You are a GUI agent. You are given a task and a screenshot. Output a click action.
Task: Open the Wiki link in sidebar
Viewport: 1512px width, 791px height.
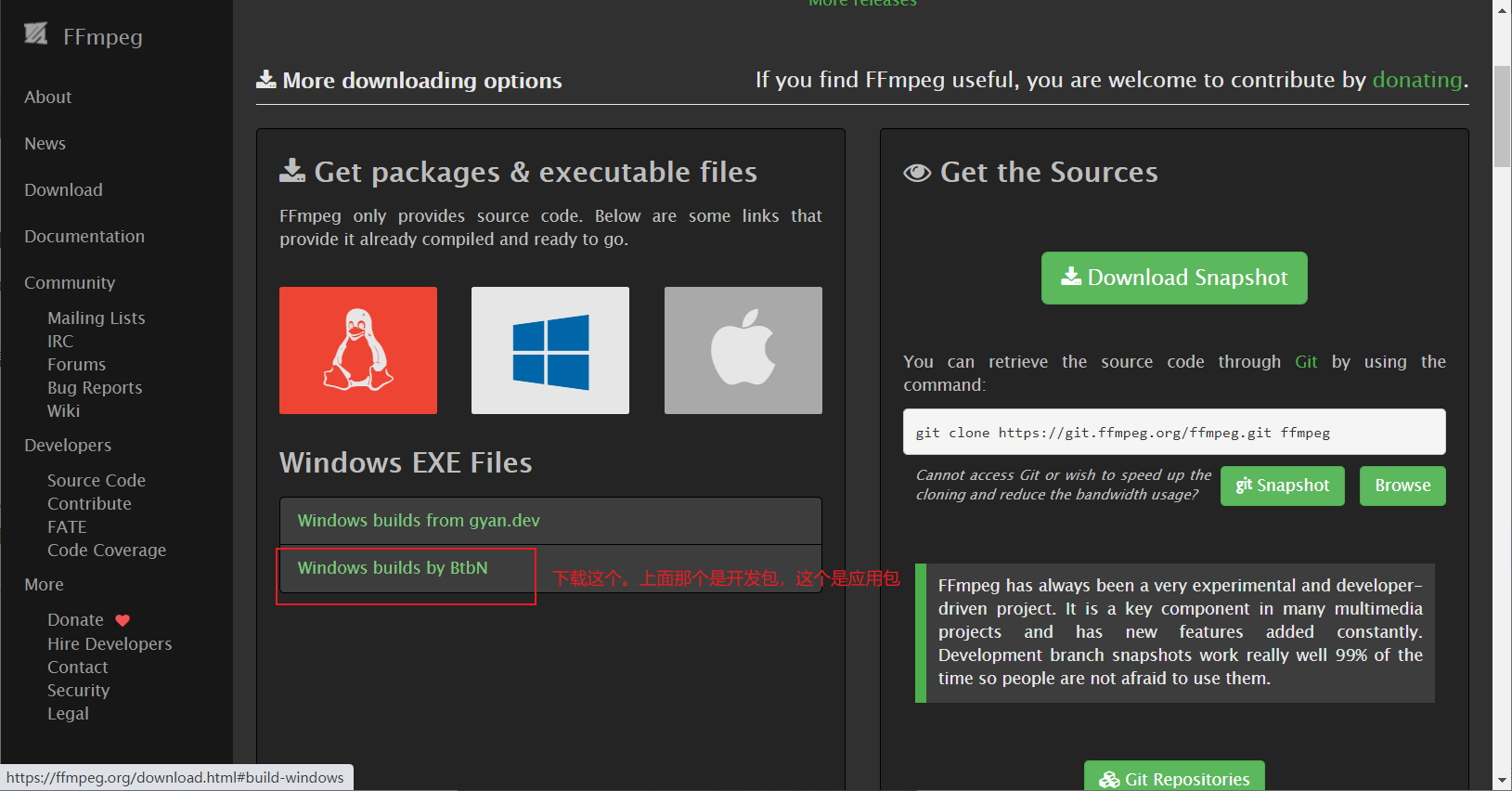coord(63,411)
